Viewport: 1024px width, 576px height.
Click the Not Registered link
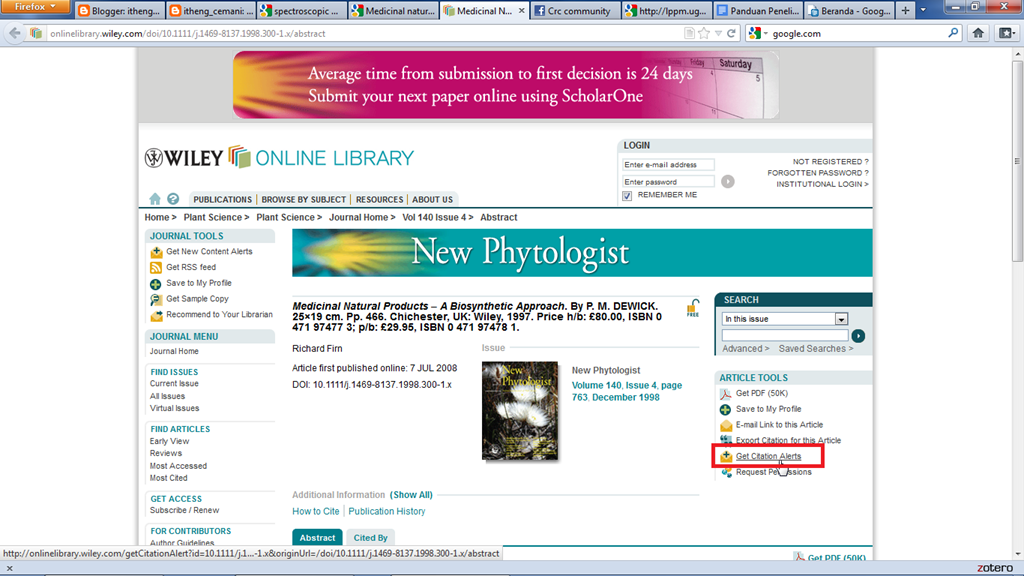tap(831, 162)
